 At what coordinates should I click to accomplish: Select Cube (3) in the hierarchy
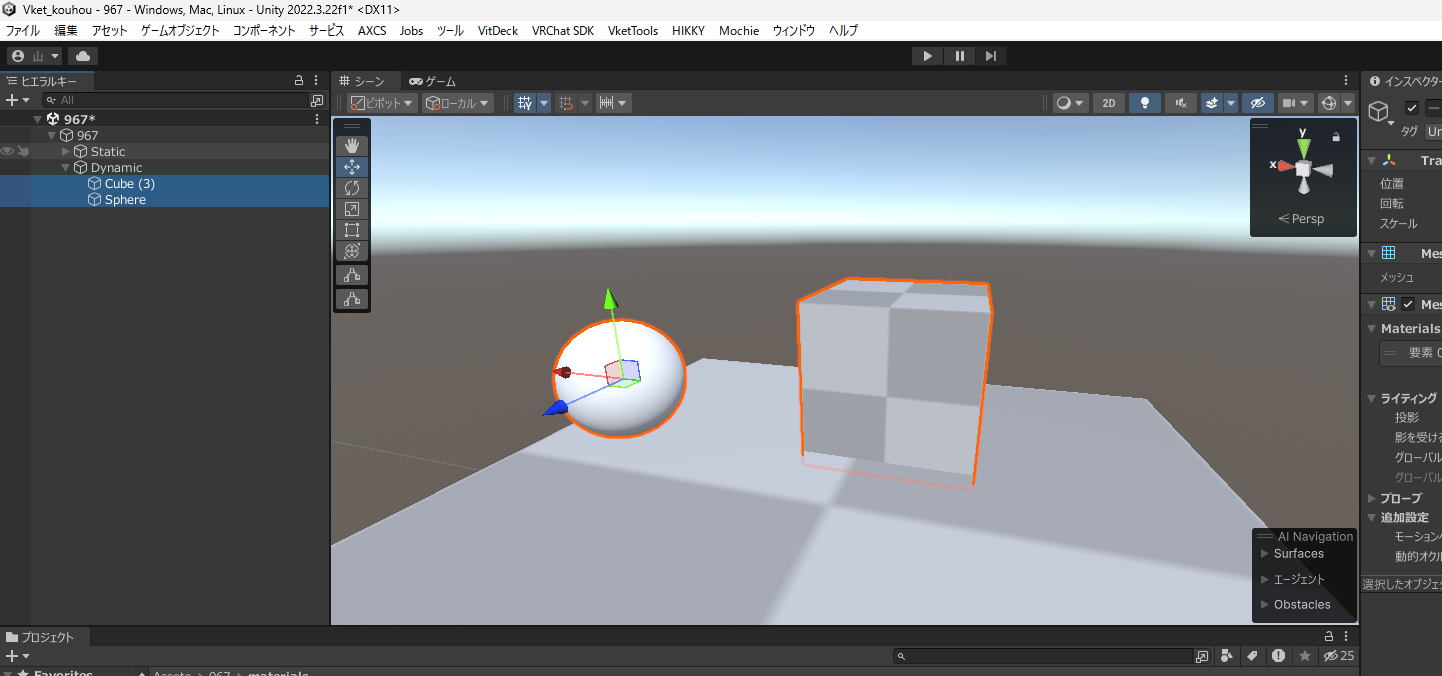pyautogui.click(x=129, y=184)
